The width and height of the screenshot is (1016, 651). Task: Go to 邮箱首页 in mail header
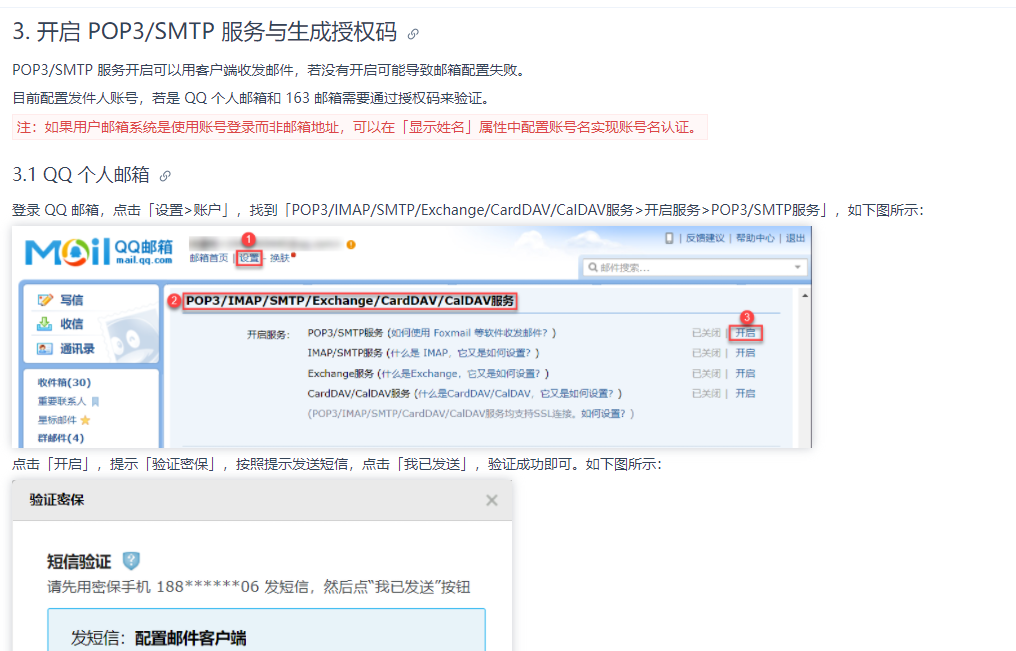tap(209, 258)
